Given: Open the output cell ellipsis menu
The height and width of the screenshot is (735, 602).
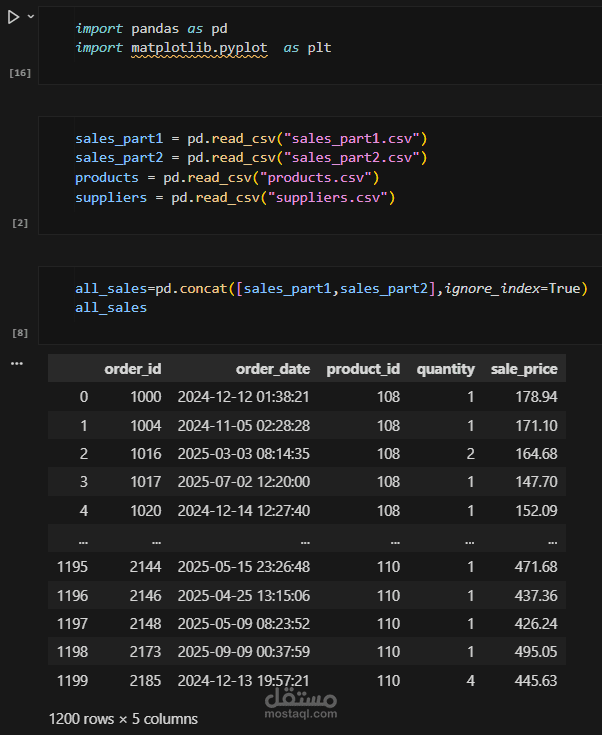Looking at the screenshot, I should (16, 363).
